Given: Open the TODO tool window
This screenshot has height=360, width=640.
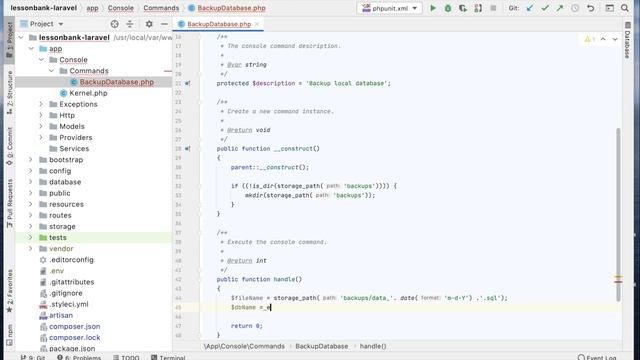Looking at the screenshot, I should [126, 357].
